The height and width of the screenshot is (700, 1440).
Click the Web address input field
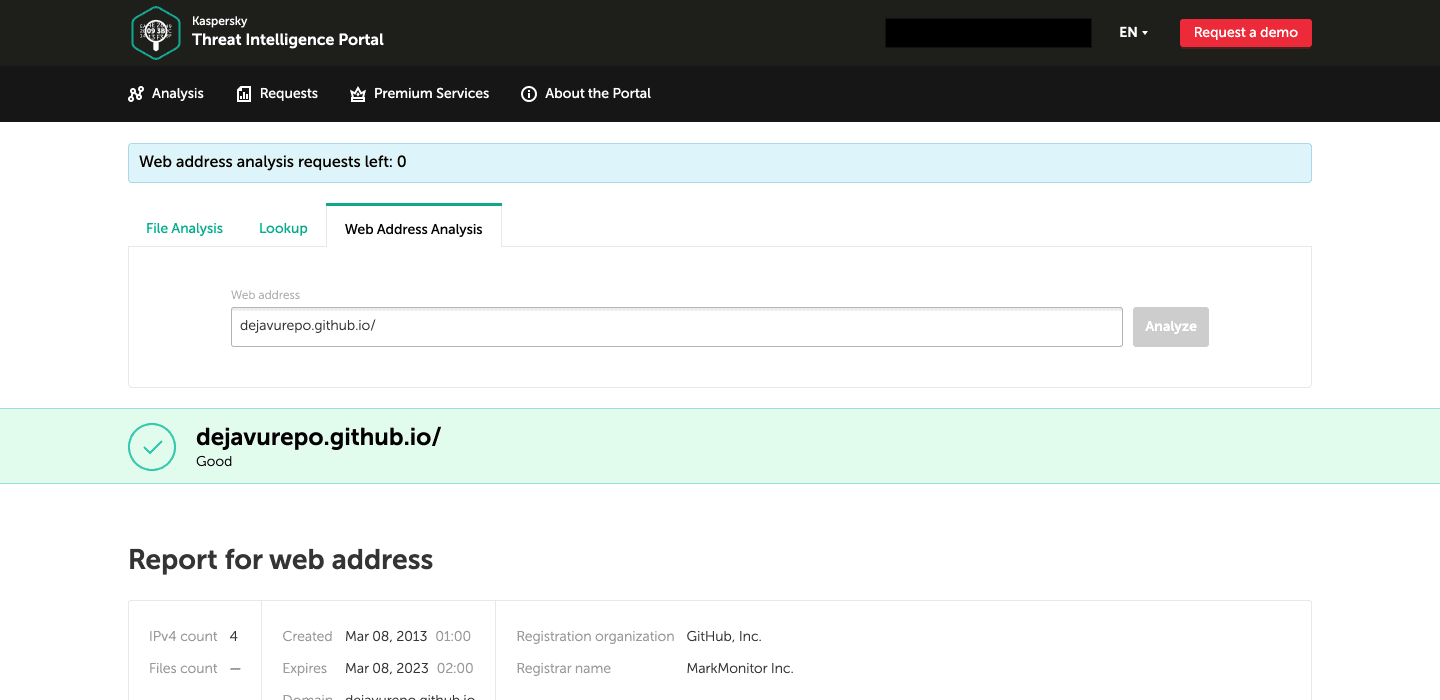click(x=676, y=327)
